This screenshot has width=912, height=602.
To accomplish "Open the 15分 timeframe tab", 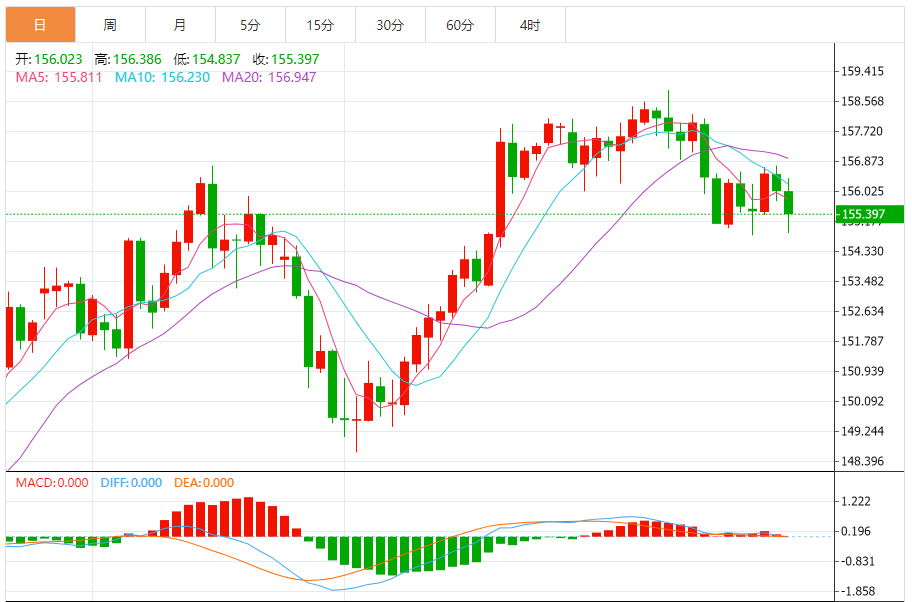I will [x=320, y=25].
